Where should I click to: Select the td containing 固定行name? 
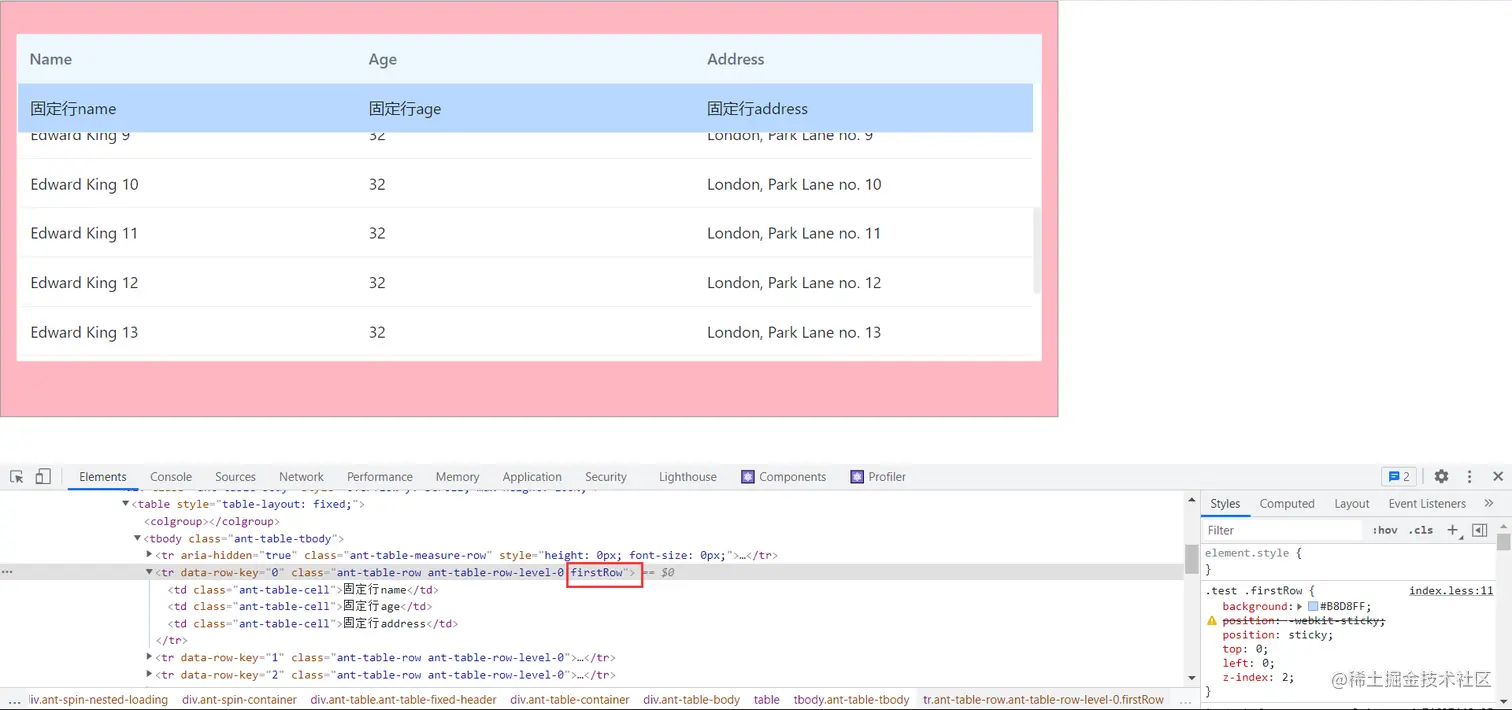[x=303, y=590]
